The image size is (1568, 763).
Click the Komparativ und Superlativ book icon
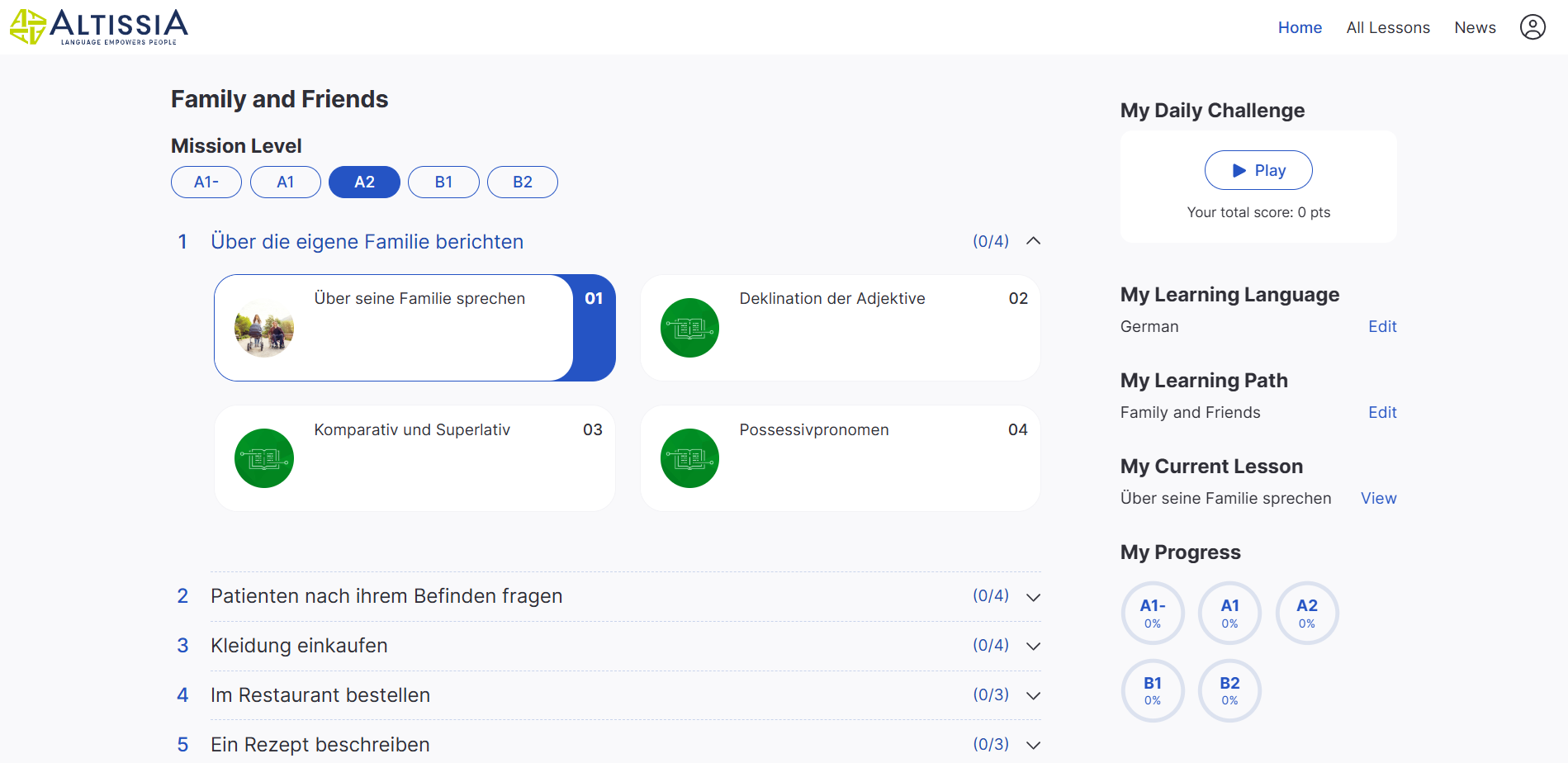264,458
